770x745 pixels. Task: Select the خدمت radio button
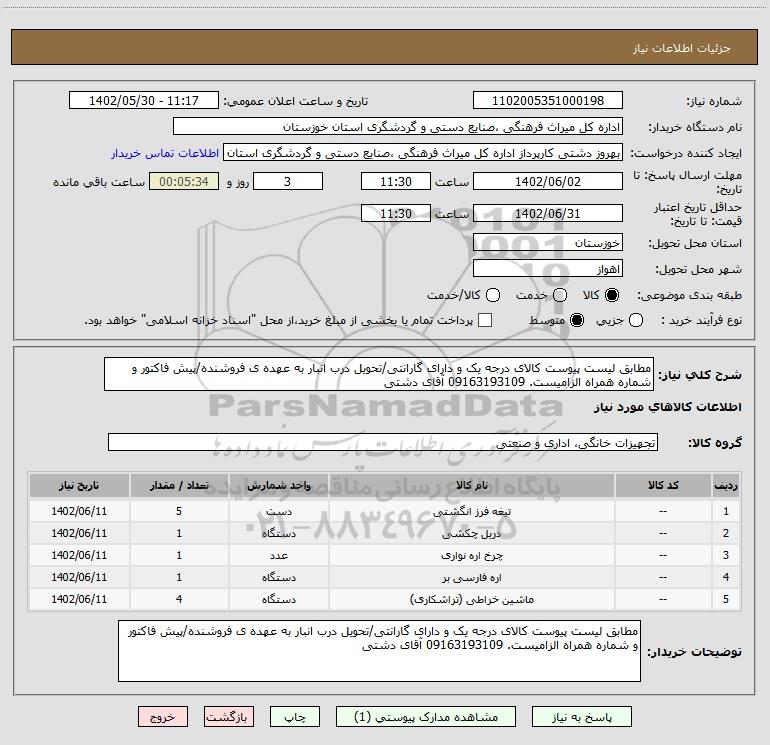pos(560,295)
